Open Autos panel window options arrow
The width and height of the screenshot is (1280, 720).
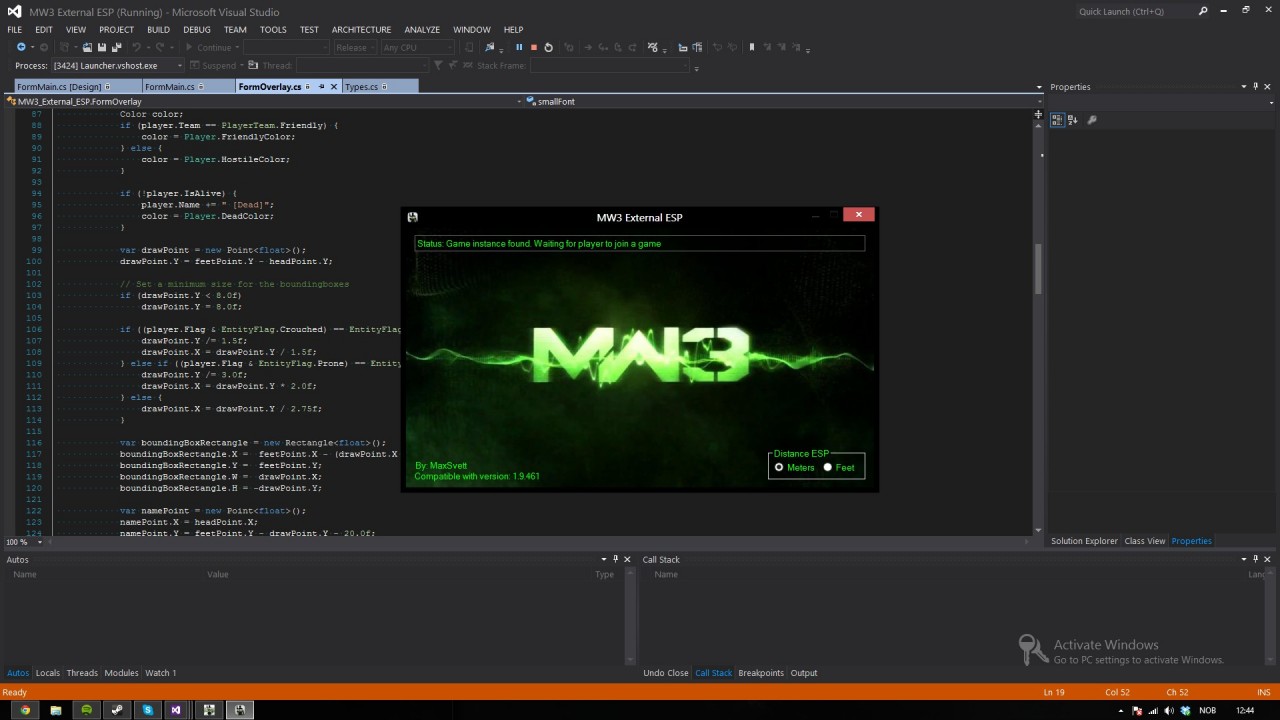point(603,559)
